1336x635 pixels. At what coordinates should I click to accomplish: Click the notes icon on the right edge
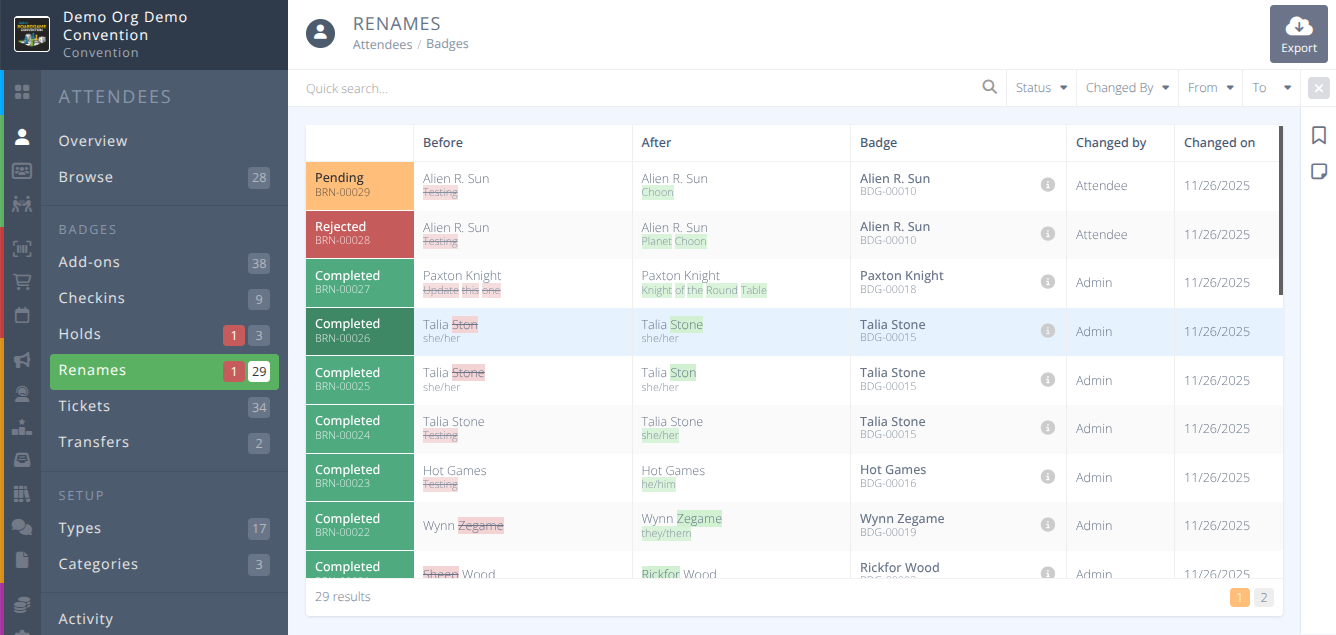click(1319, 171)
